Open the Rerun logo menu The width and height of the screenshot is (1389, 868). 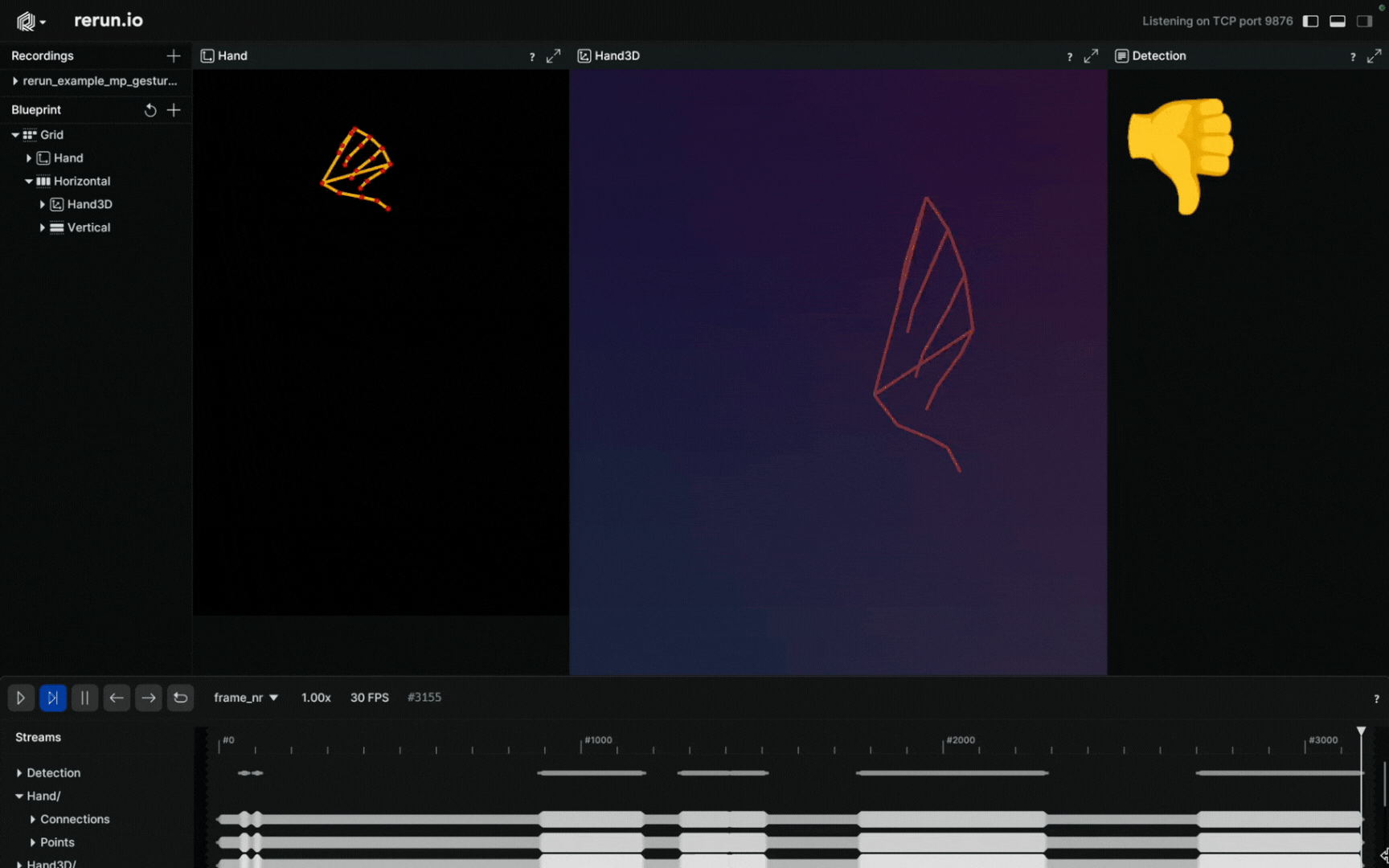[x=31, y=22]
